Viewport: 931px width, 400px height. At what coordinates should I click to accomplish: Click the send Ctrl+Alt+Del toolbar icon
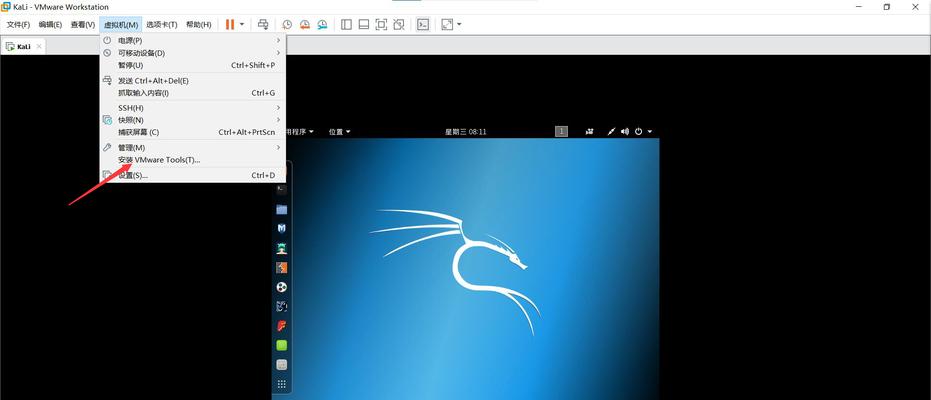263,24
